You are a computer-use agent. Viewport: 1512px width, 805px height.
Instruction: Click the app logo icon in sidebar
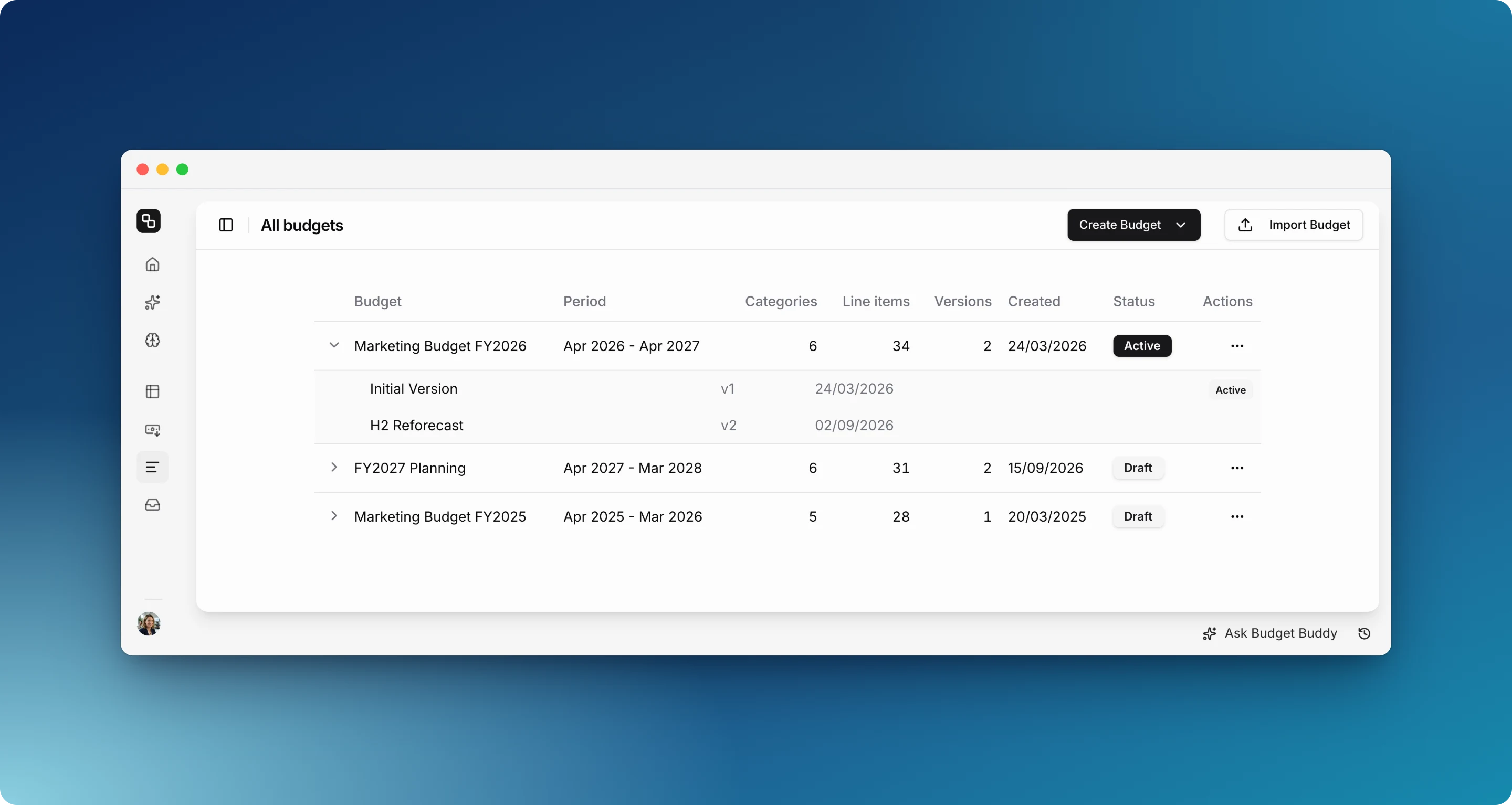point(149,221)
